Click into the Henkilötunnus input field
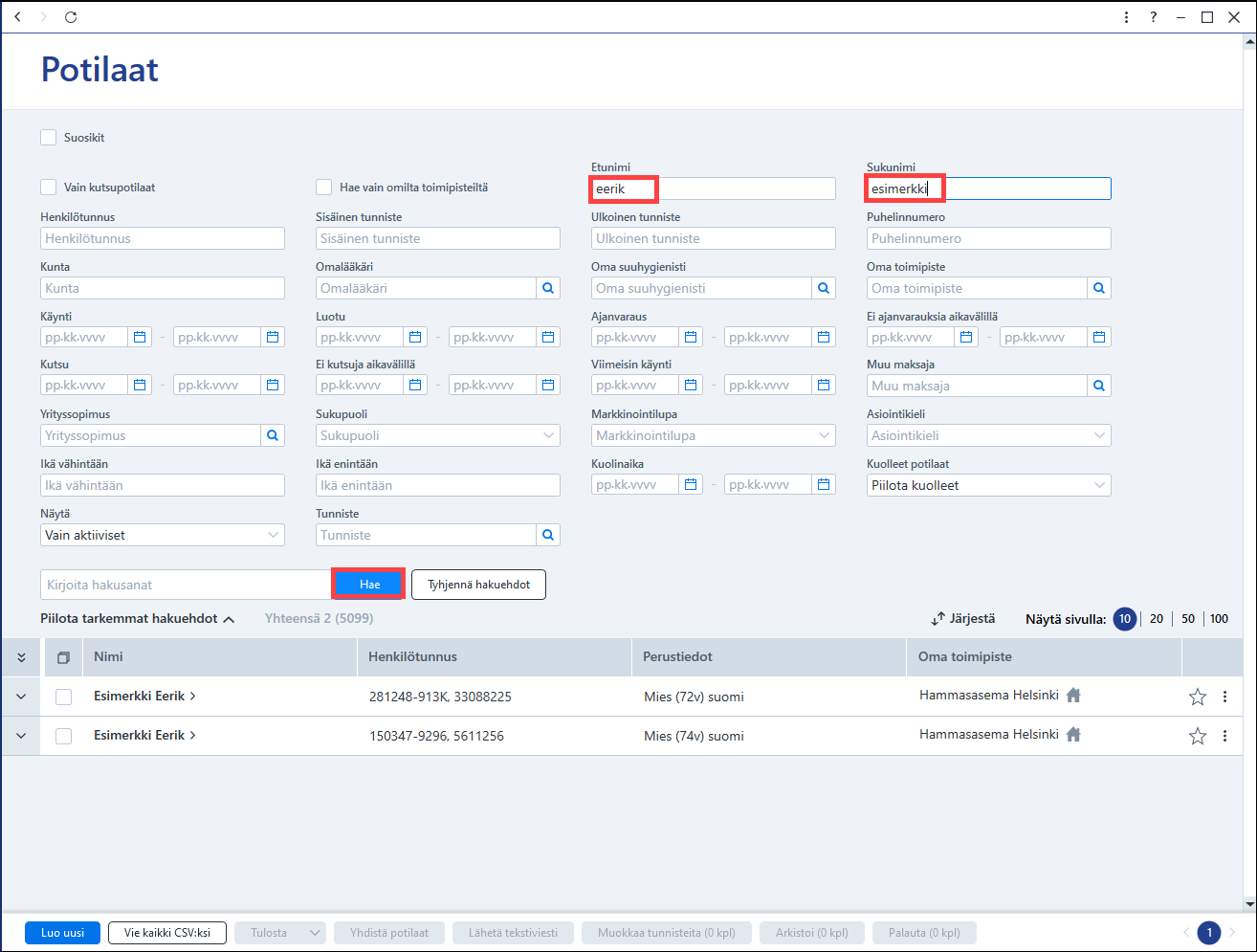Screen dimensions: 1257x952 tap(163, 238)
